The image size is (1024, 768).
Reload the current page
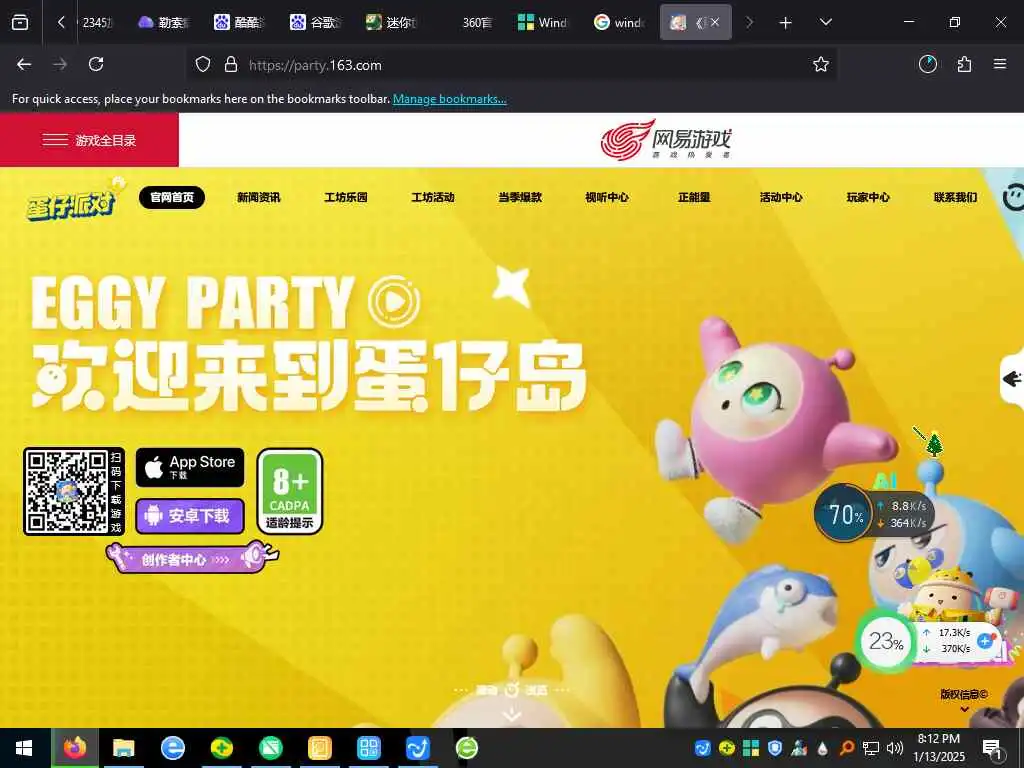point(96,64)
